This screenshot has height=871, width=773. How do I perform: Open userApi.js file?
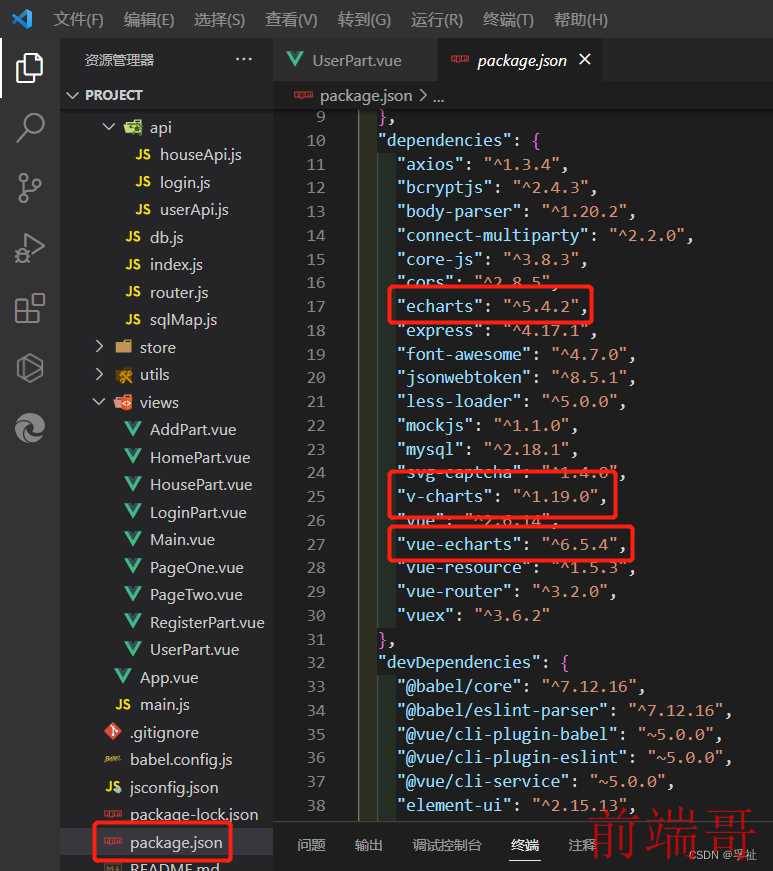point(182,210)
